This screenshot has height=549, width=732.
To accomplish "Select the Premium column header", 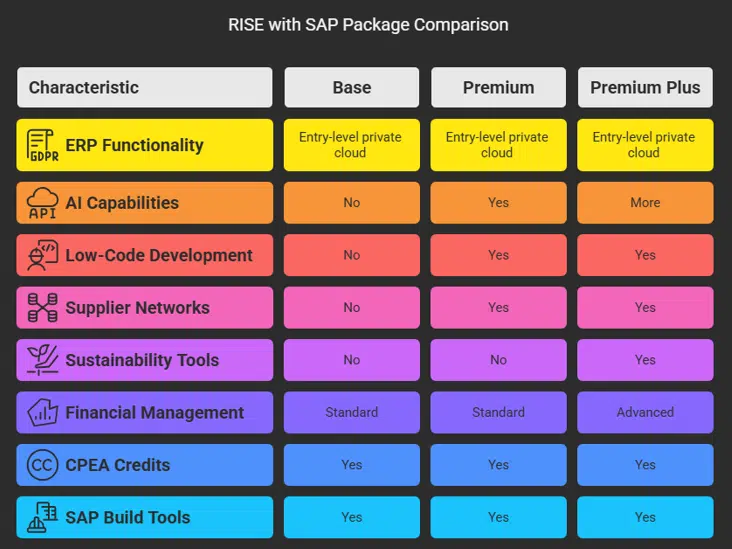I will (x=499, y=87).
